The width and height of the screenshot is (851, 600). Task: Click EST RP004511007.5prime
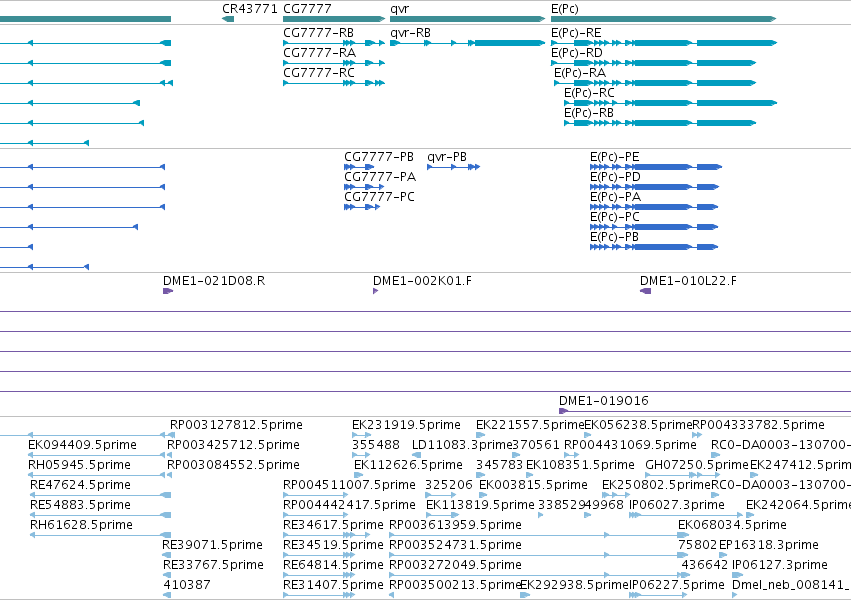350,485
